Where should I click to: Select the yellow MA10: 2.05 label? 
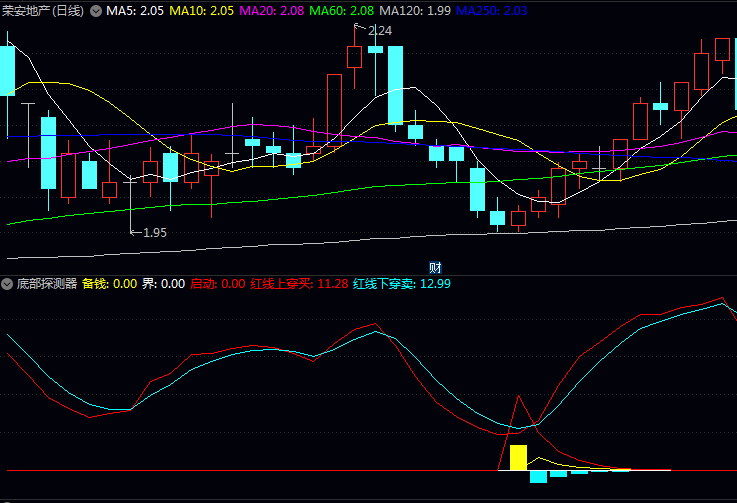click(x=202, y=11)
